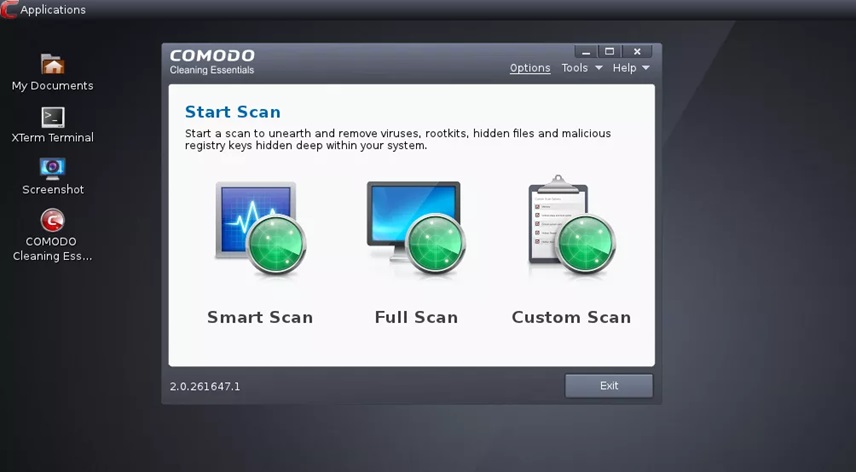Click the XTerm Terminal desktop label
This screenshot has height=472, width=856.
pos(52,138)
